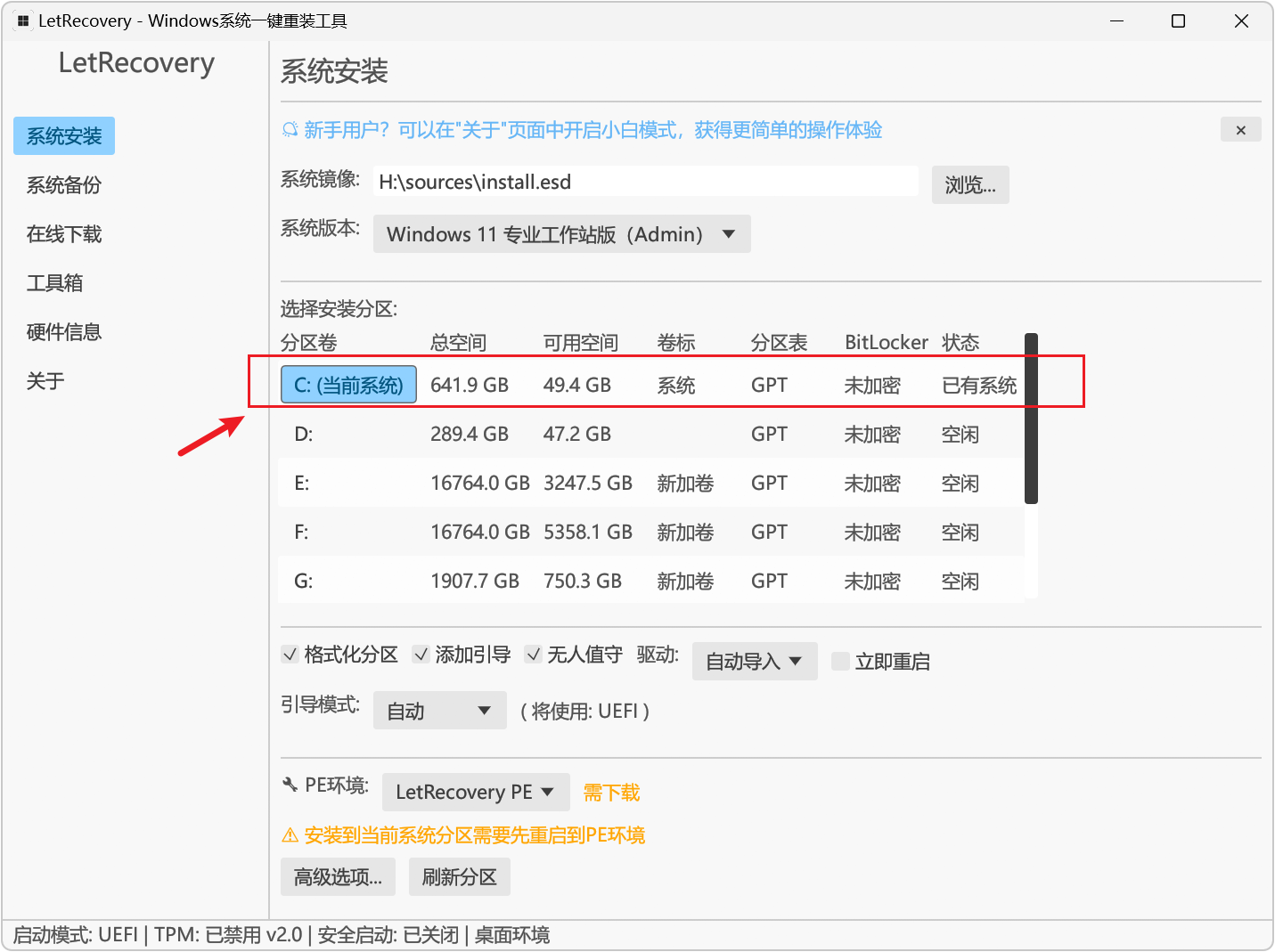
Task: Click the LetRecovery logo text in sidebar
Action: point(136,63)
